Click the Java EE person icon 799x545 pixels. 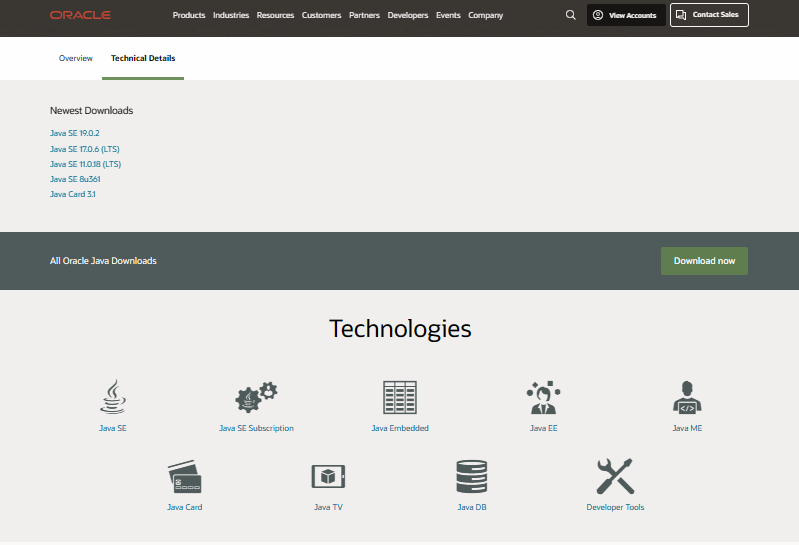tap(544, 397)
